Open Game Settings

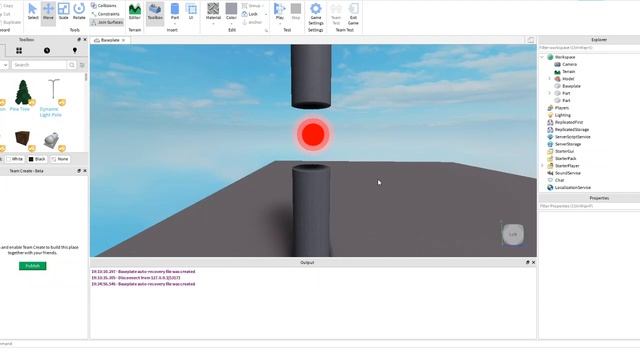click(316, 14)
